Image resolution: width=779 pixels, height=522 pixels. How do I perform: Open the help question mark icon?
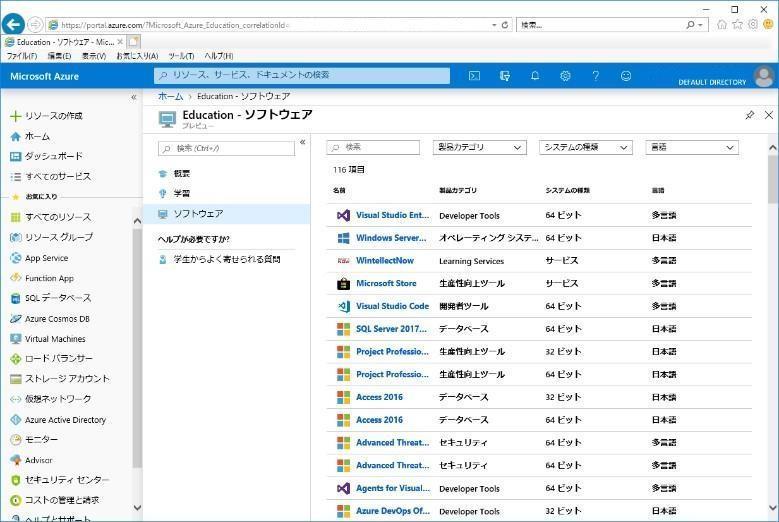coord(596,76)
